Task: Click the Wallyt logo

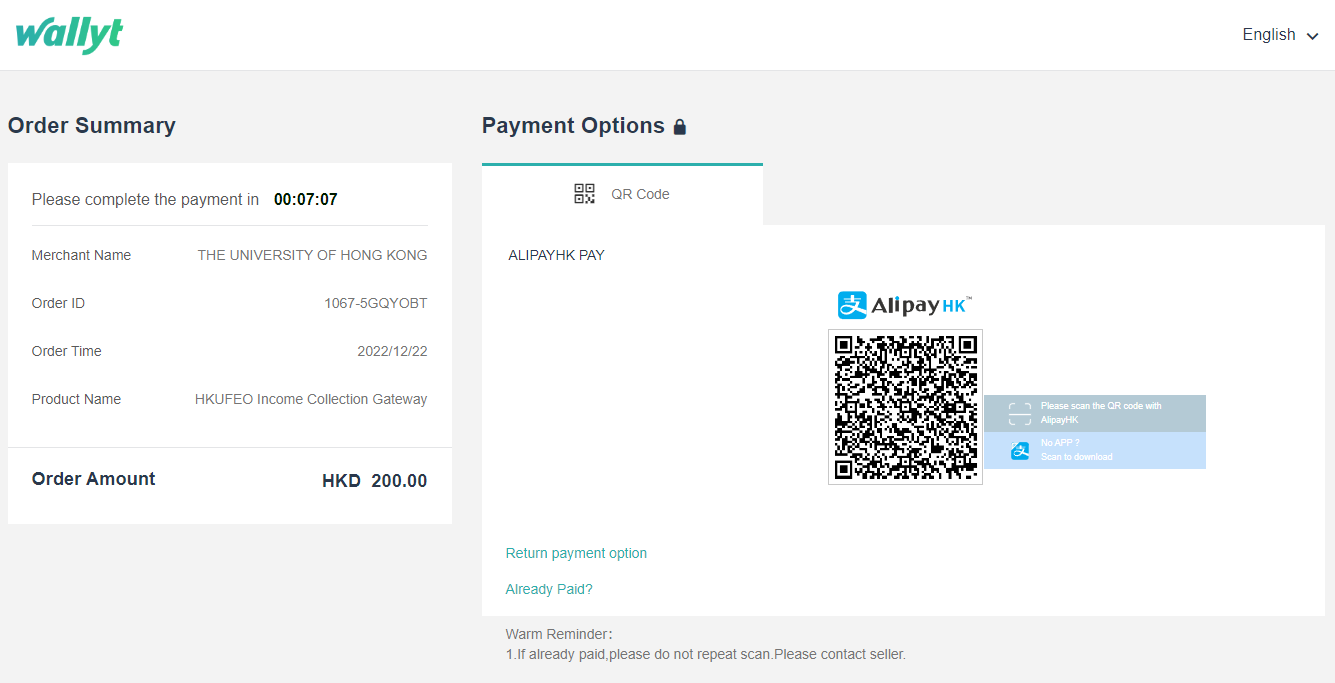Action: 69,34
